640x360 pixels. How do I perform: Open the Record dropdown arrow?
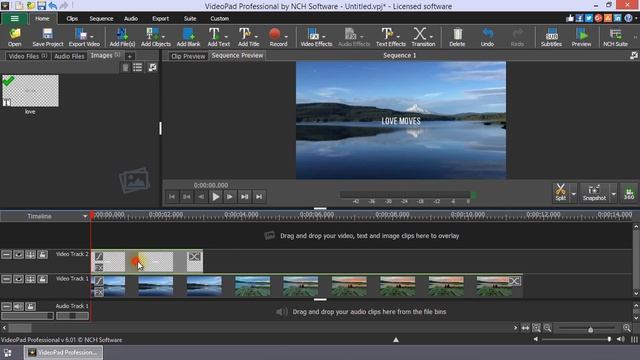pyautogui.click(x=286, y=37)
